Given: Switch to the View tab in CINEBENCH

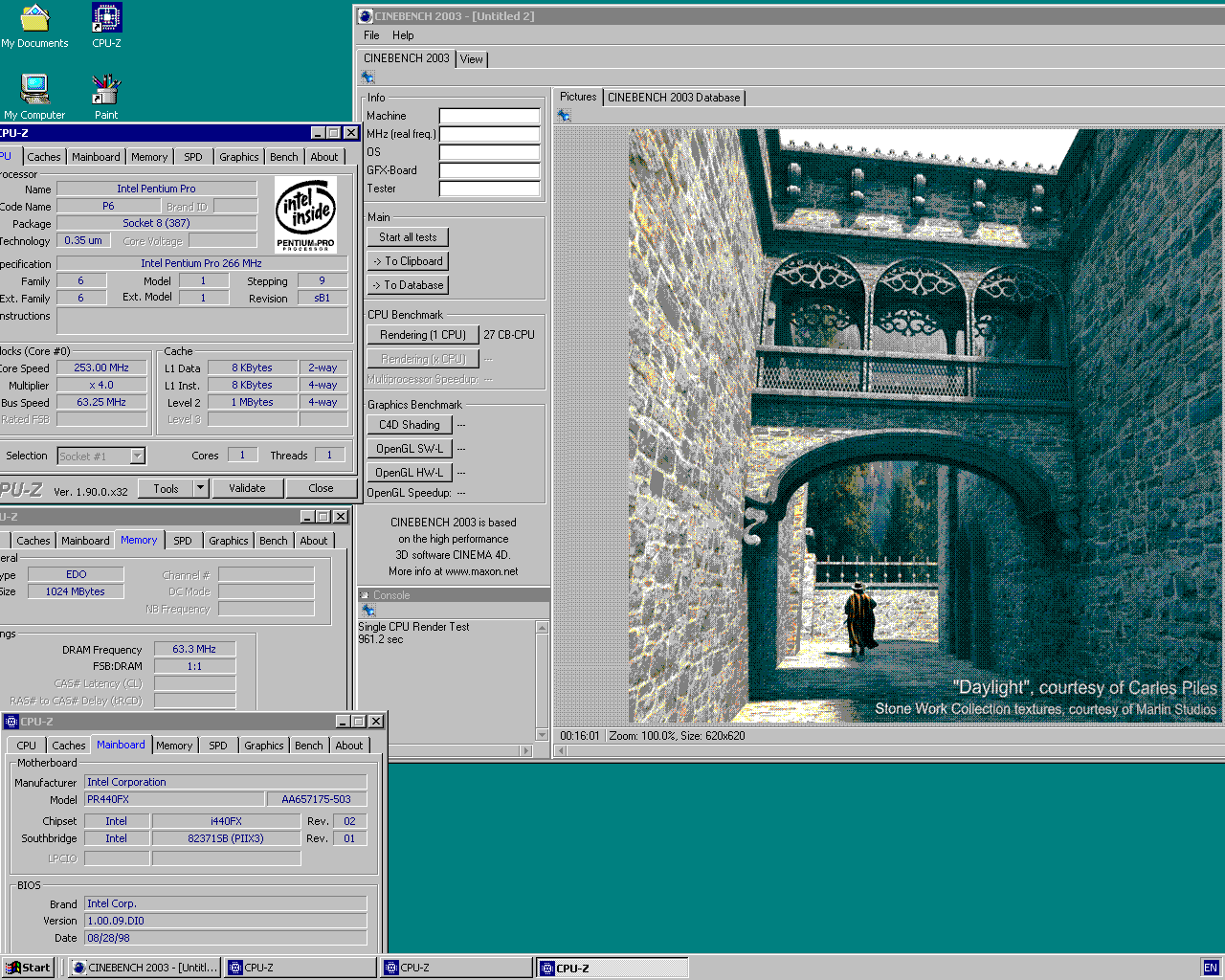Looking at the screenshot, I should tap(472, 59).
